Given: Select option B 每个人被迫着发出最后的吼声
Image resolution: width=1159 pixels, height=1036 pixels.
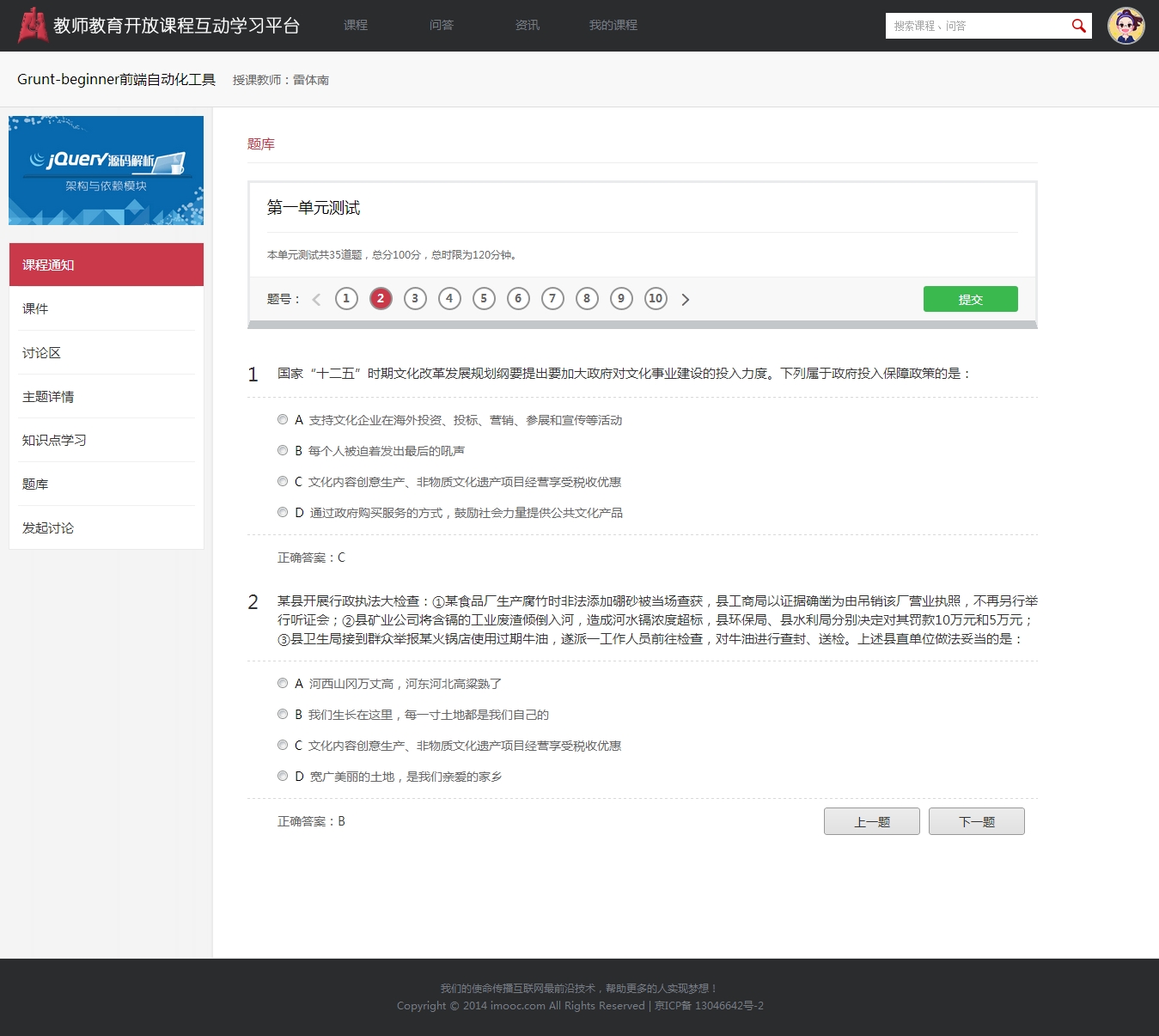Looking at the screenshot, I should pos(283,450).
